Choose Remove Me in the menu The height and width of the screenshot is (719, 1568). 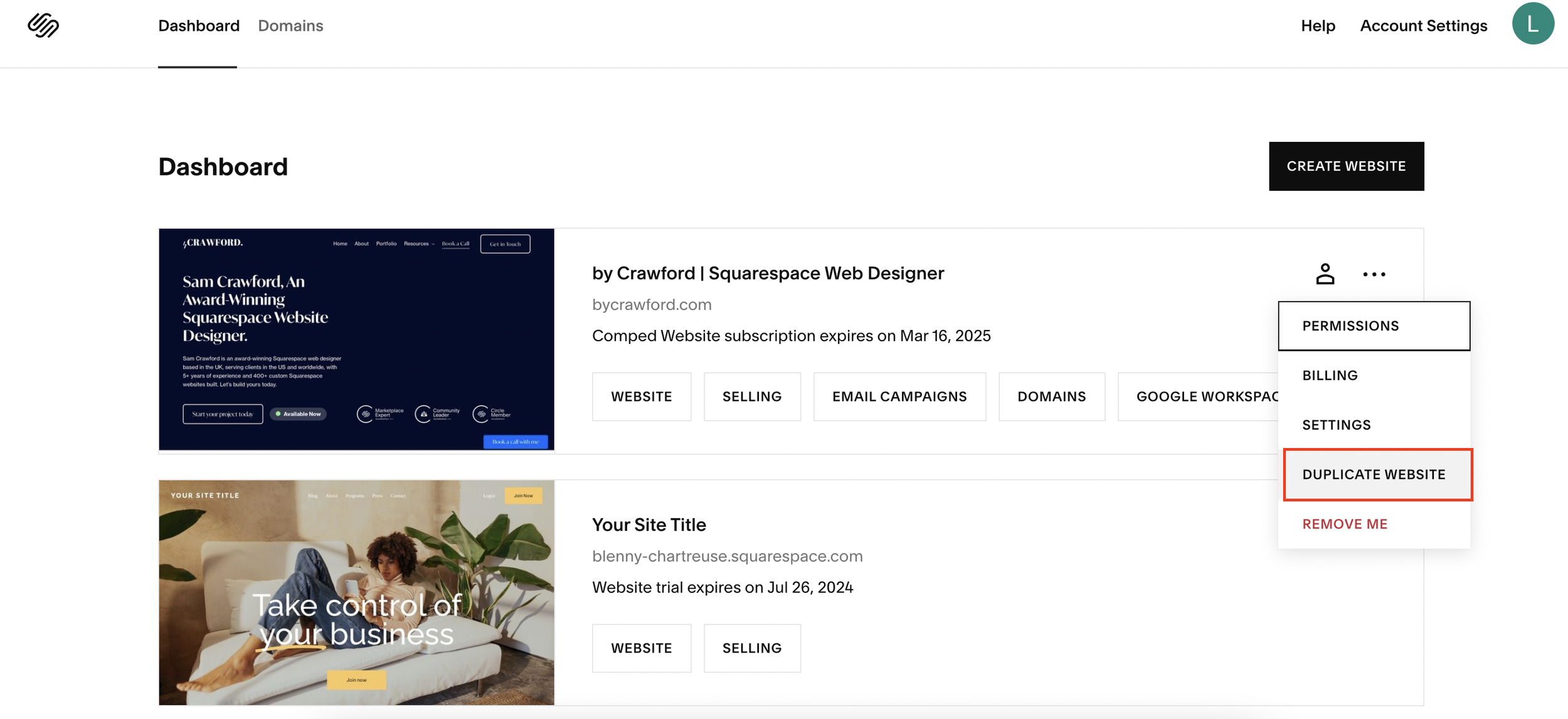(1374, 524)
